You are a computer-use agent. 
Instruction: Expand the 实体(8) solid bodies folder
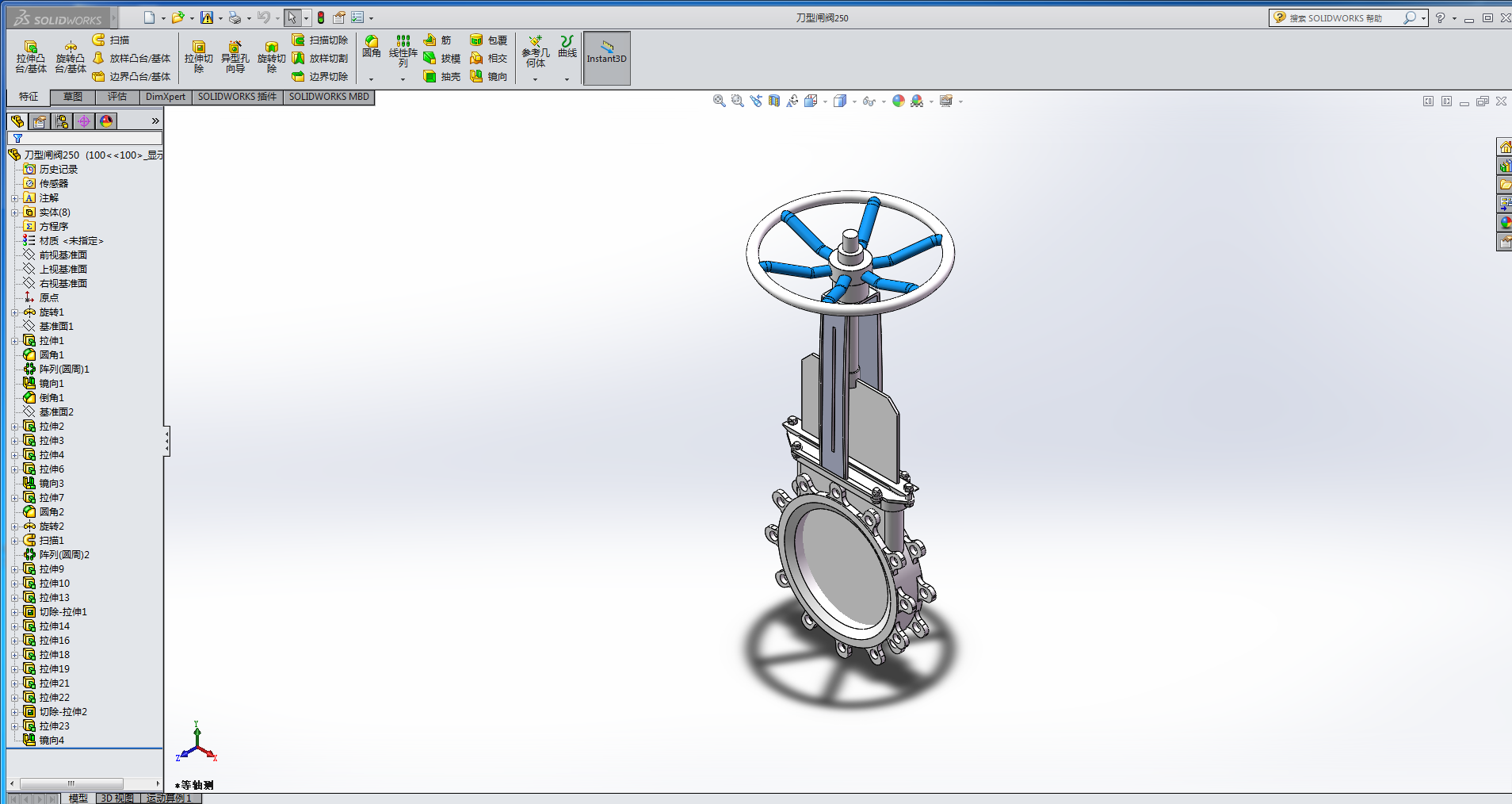[x=14, y=212]
